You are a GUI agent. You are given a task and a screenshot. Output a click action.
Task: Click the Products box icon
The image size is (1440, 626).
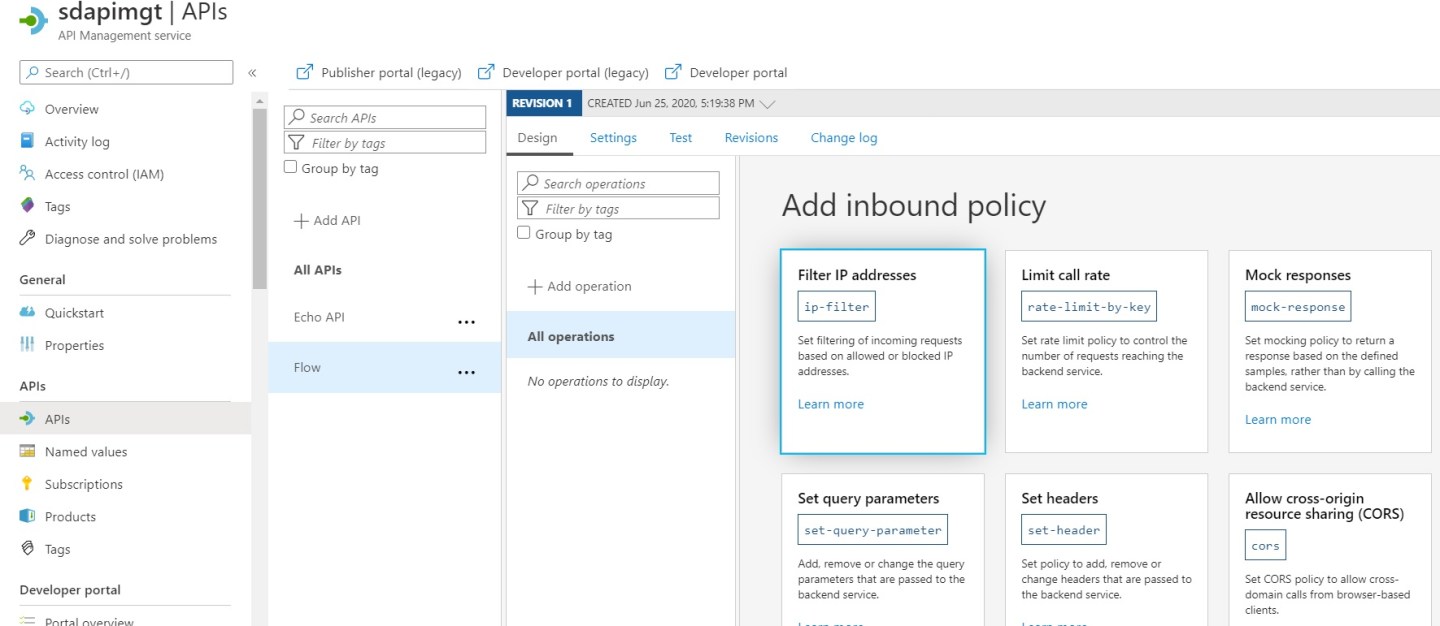27,516
